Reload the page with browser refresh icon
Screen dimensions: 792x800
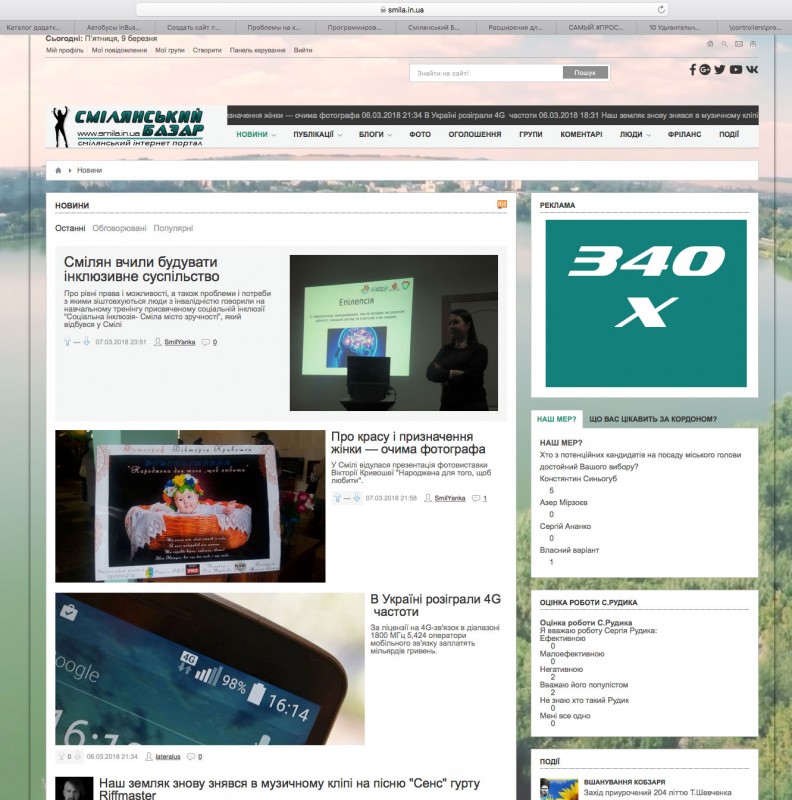661,10
